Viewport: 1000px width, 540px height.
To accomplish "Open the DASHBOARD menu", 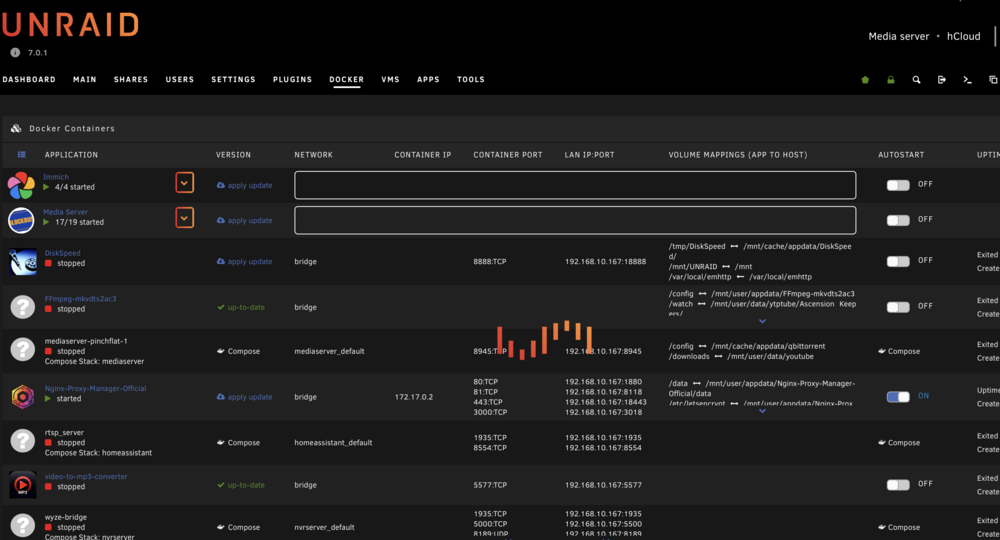I will [x=29, y=80].
